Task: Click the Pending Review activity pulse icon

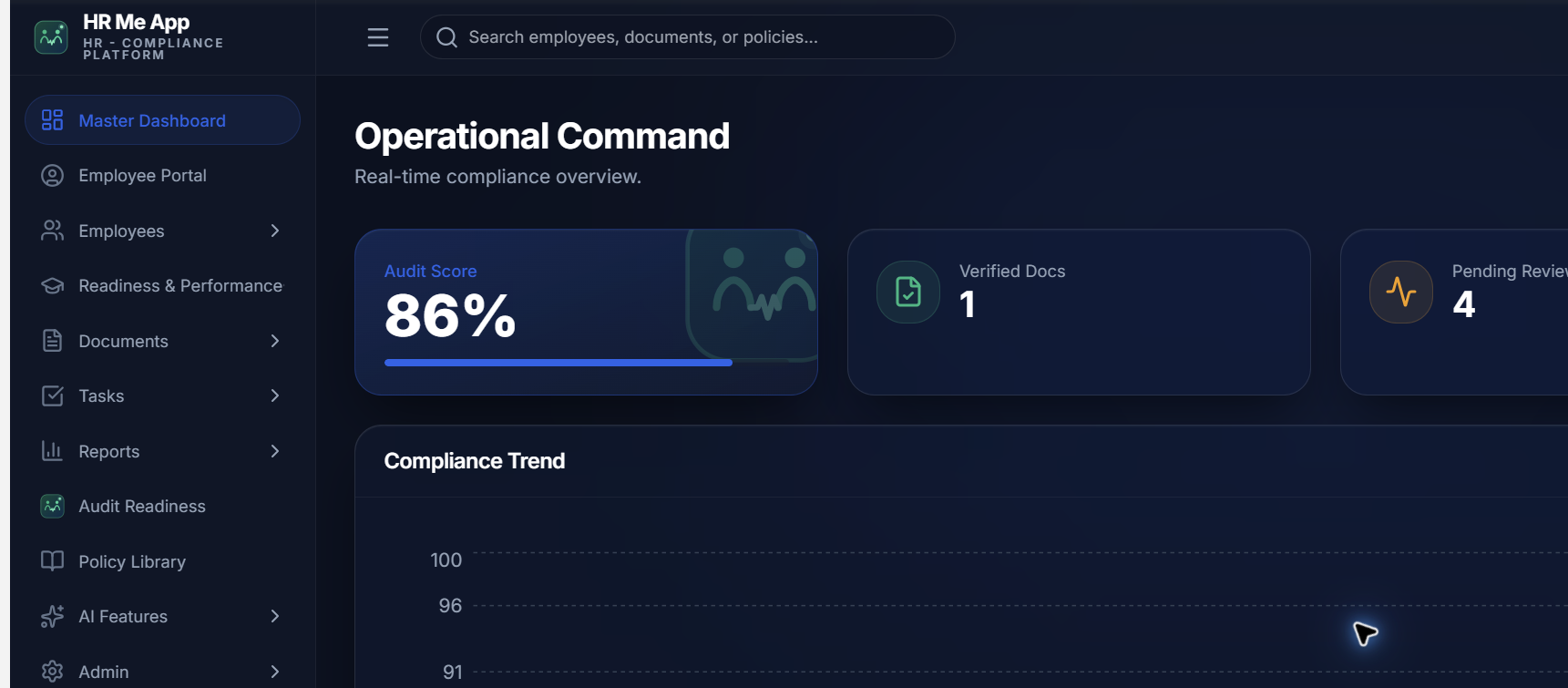Action: [x=1401, y=292]
